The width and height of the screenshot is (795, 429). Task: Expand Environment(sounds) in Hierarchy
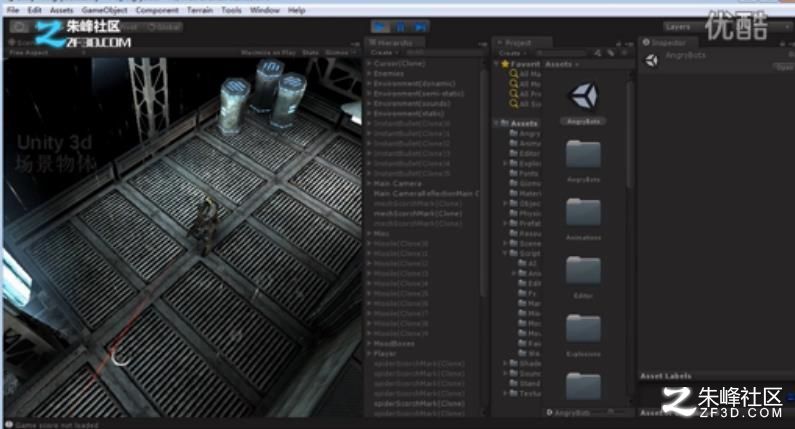(370, 103)
